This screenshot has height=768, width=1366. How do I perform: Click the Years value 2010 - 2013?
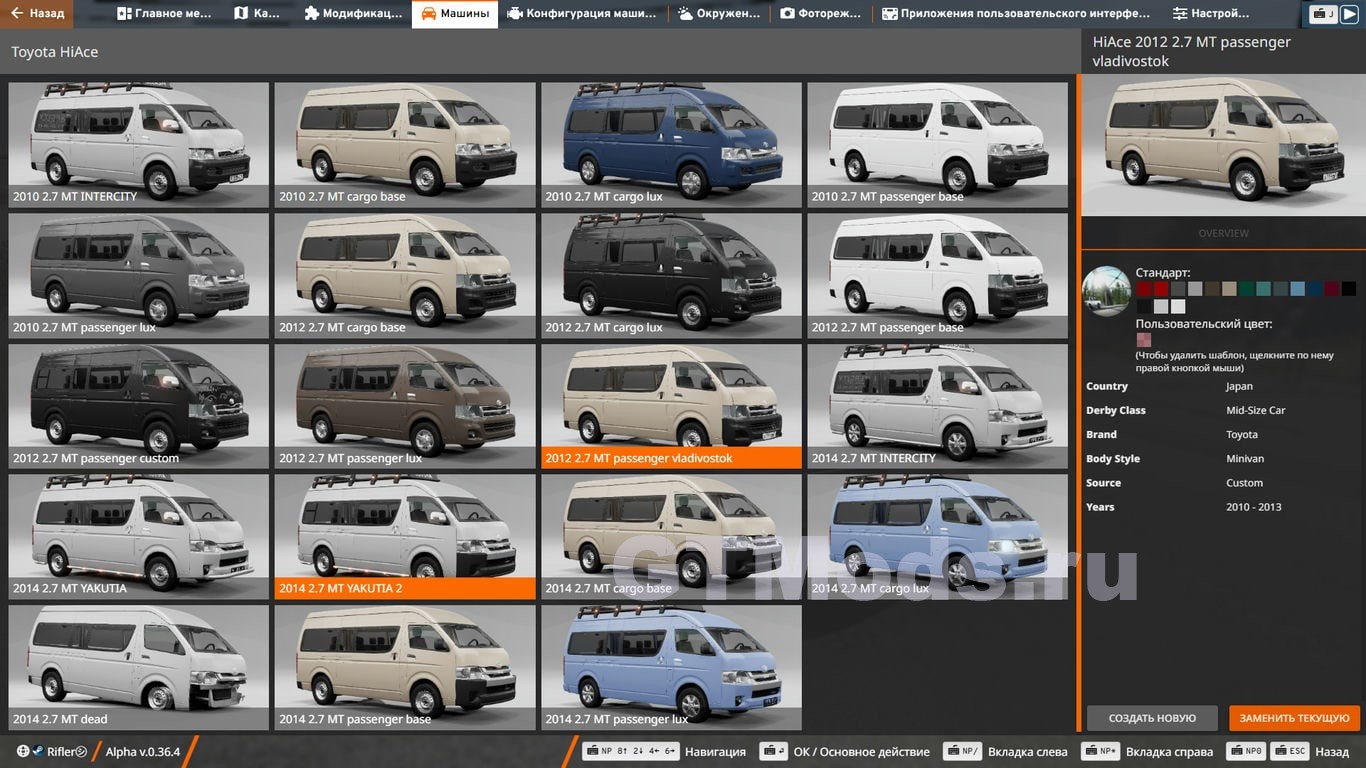click(x=1254, y=507)
